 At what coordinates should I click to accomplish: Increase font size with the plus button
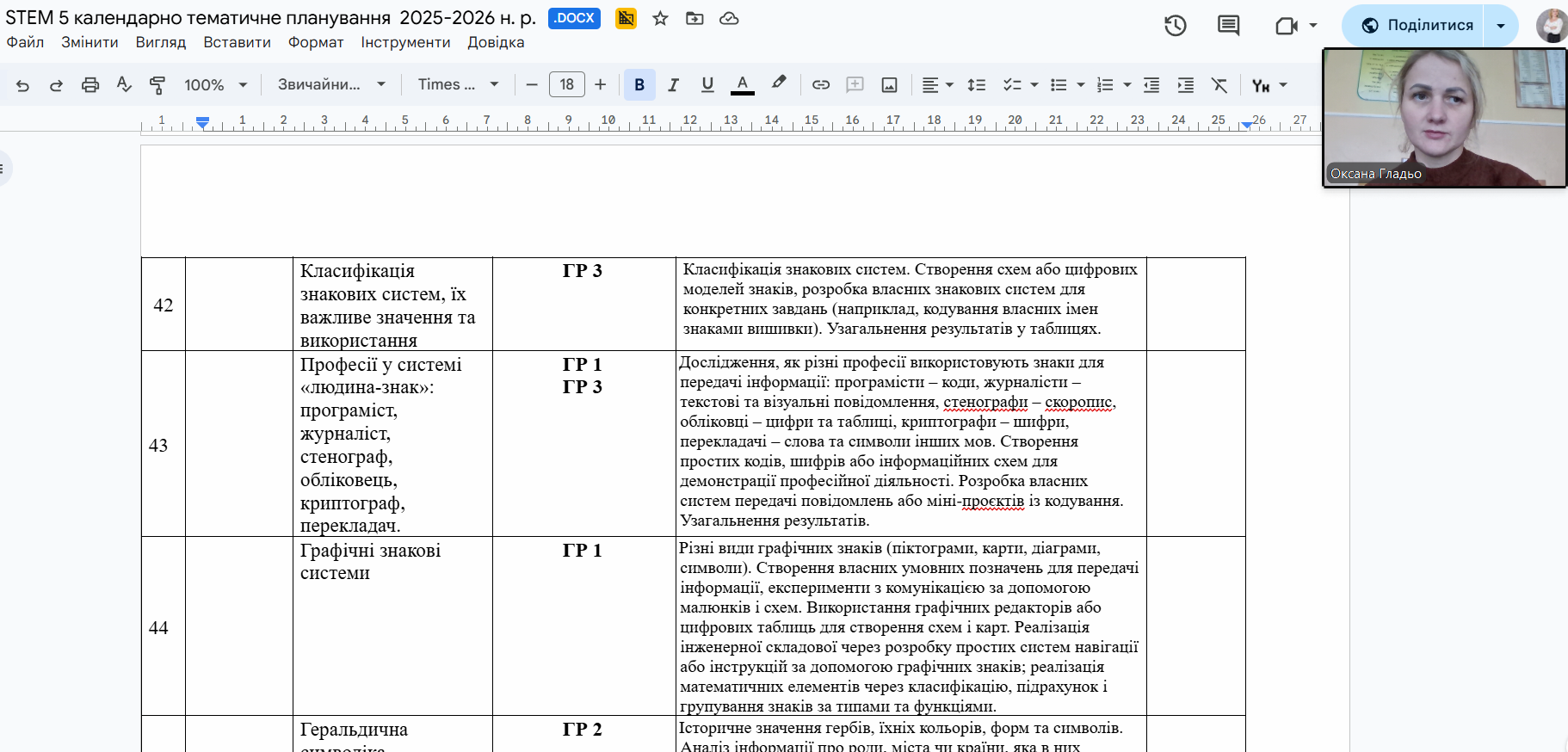[601, 85]
